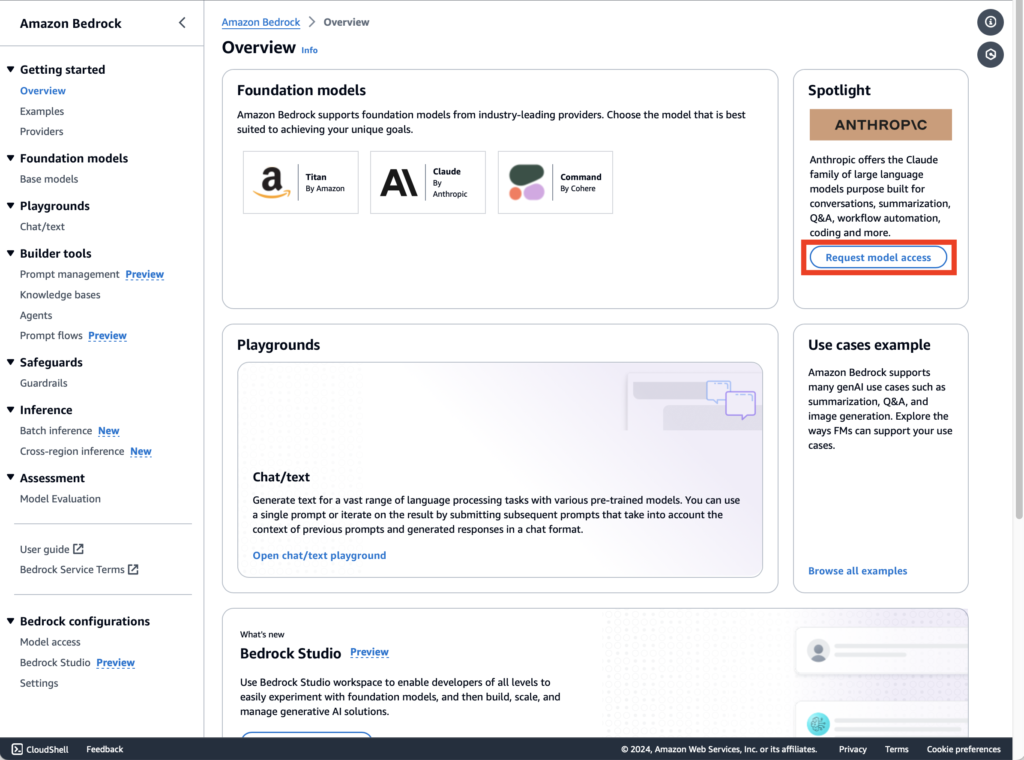Viewport: 1024px width, 760px height.
Task: Open Cross-region inference page
Action: tap(72, 451)
